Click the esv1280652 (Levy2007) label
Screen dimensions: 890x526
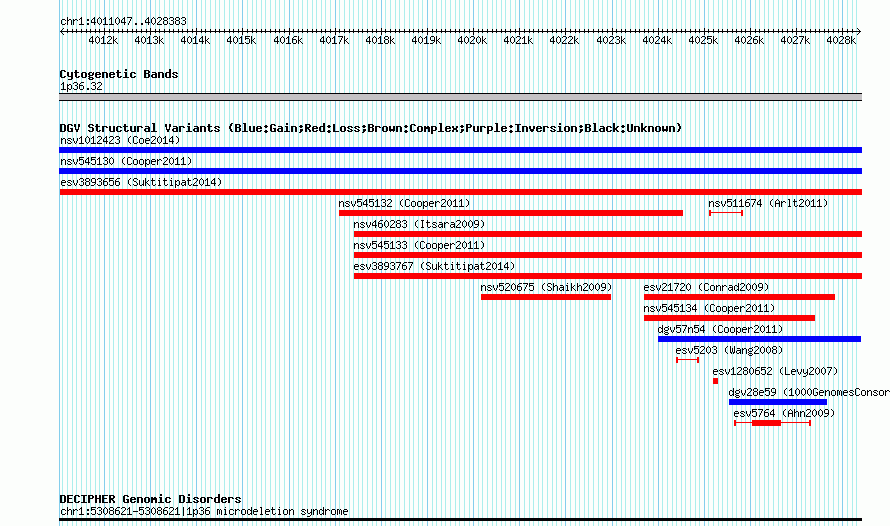[x=775, y=371]
